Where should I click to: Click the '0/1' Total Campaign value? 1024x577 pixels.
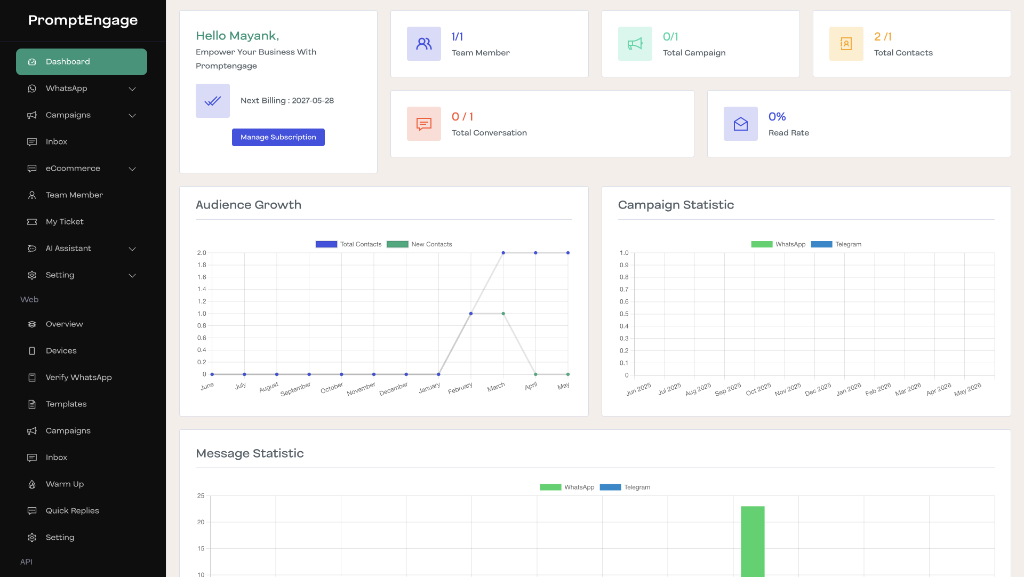coord(670,37)
